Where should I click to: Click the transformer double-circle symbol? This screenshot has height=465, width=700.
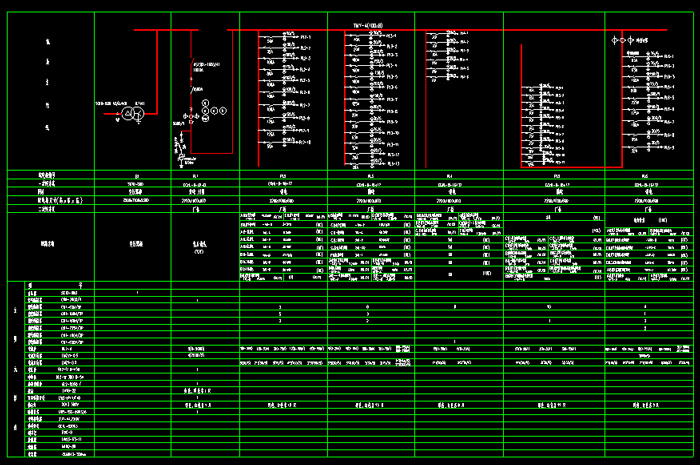click(130, 115)
